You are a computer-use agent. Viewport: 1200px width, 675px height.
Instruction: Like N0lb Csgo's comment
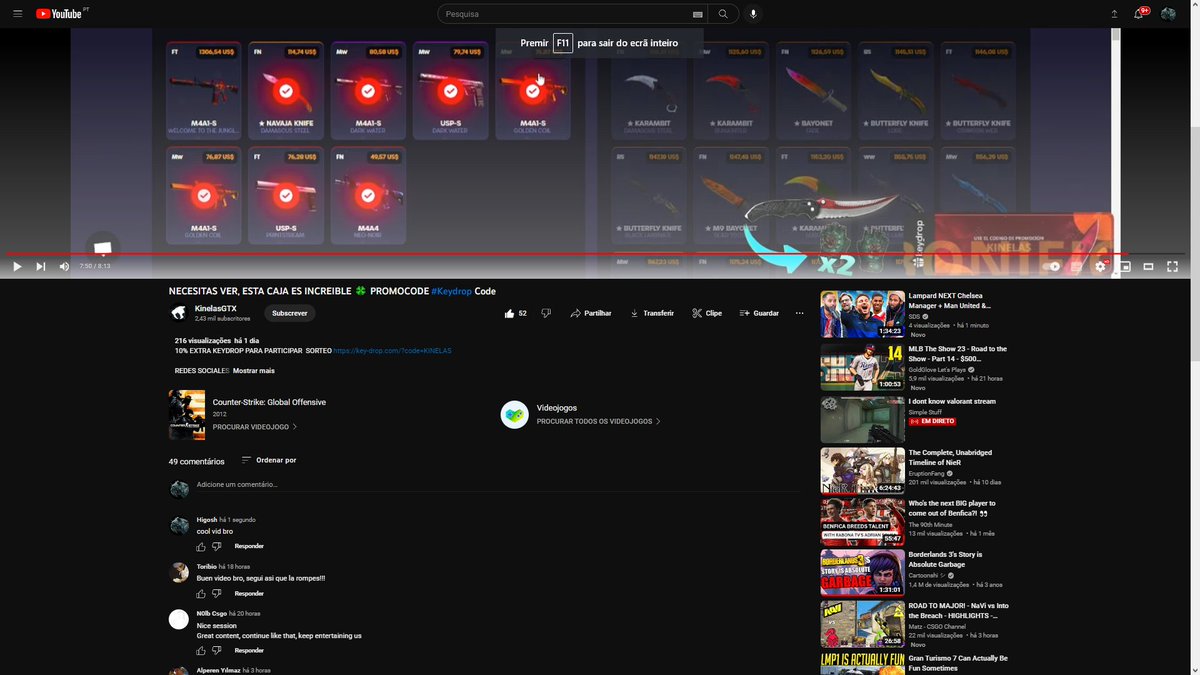[x=201, y=651]
